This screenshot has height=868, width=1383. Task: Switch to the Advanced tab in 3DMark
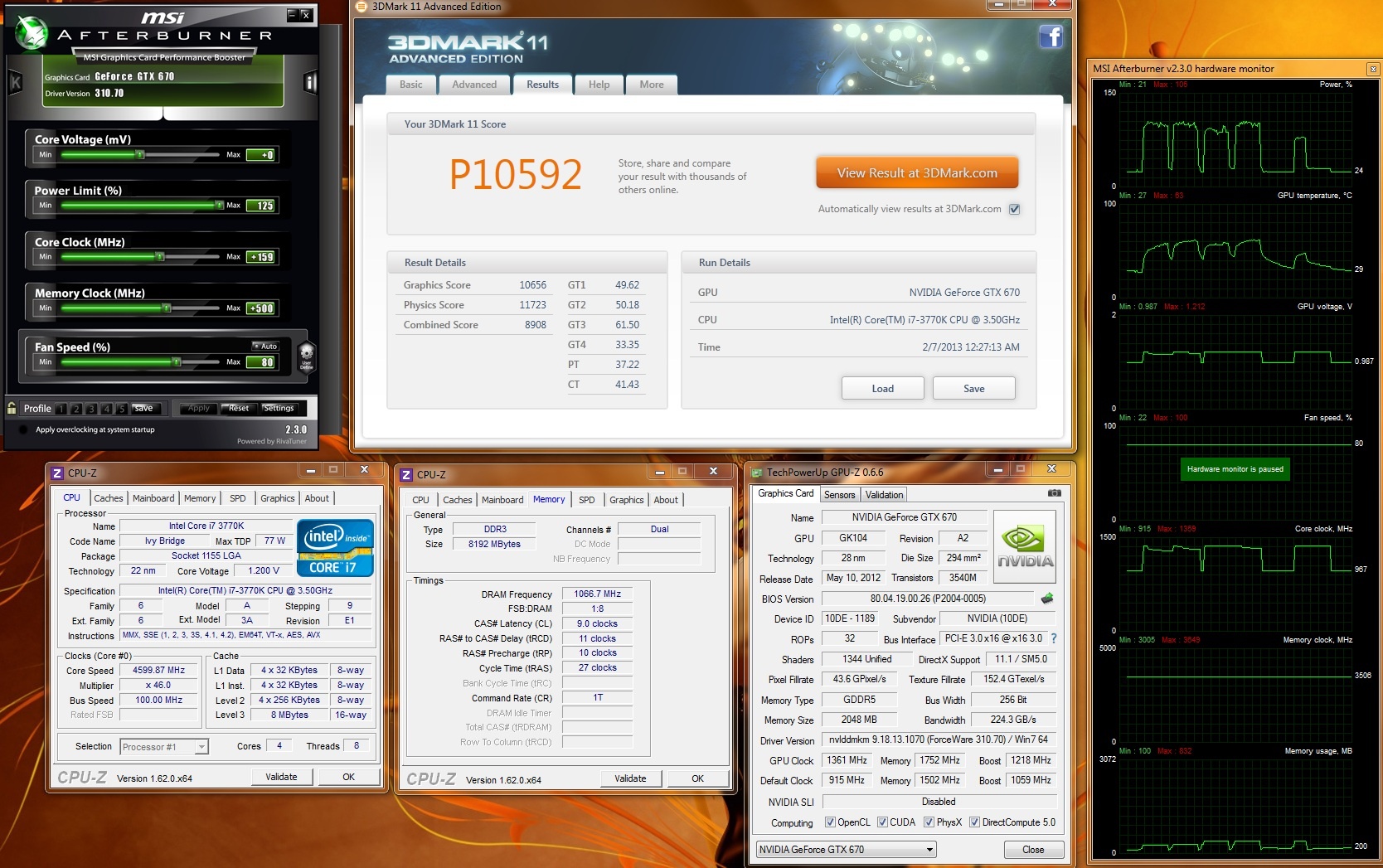tap(474, 85)
